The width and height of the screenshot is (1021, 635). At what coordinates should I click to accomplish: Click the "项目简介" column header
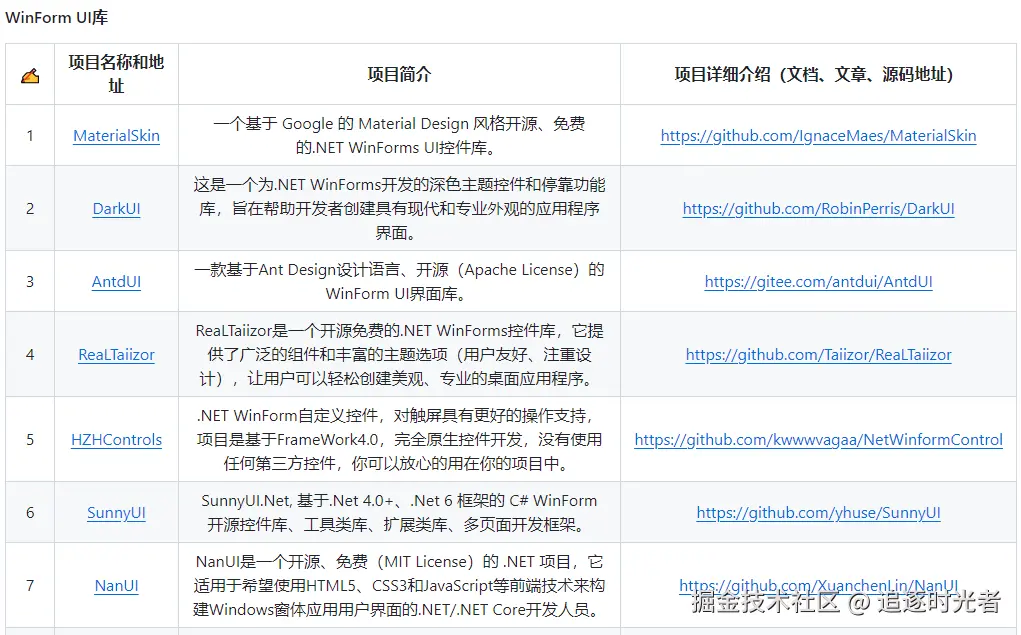(x=399, y=74)
